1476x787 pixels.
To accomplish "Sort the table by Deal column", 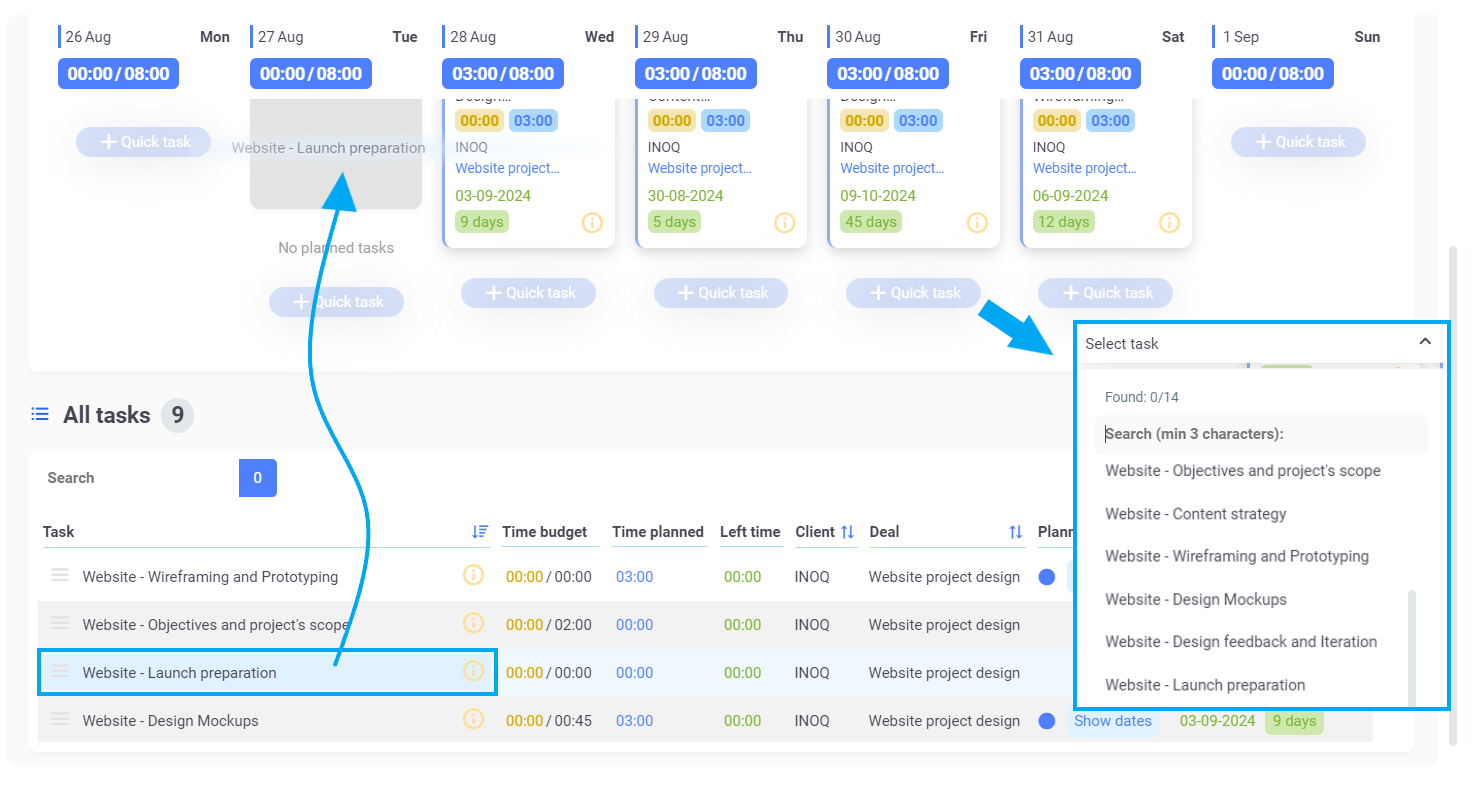I will coord(1016,532).
